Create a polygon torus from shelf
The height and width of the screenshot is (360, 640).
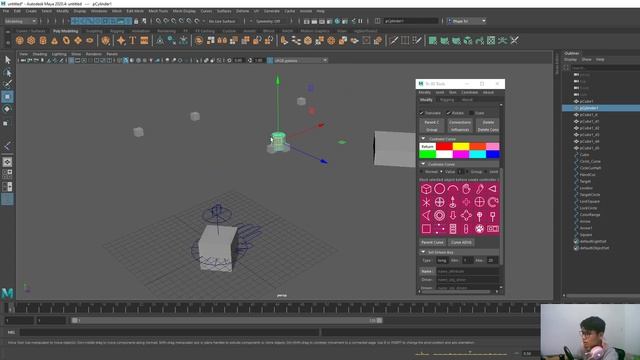(66, 40)
